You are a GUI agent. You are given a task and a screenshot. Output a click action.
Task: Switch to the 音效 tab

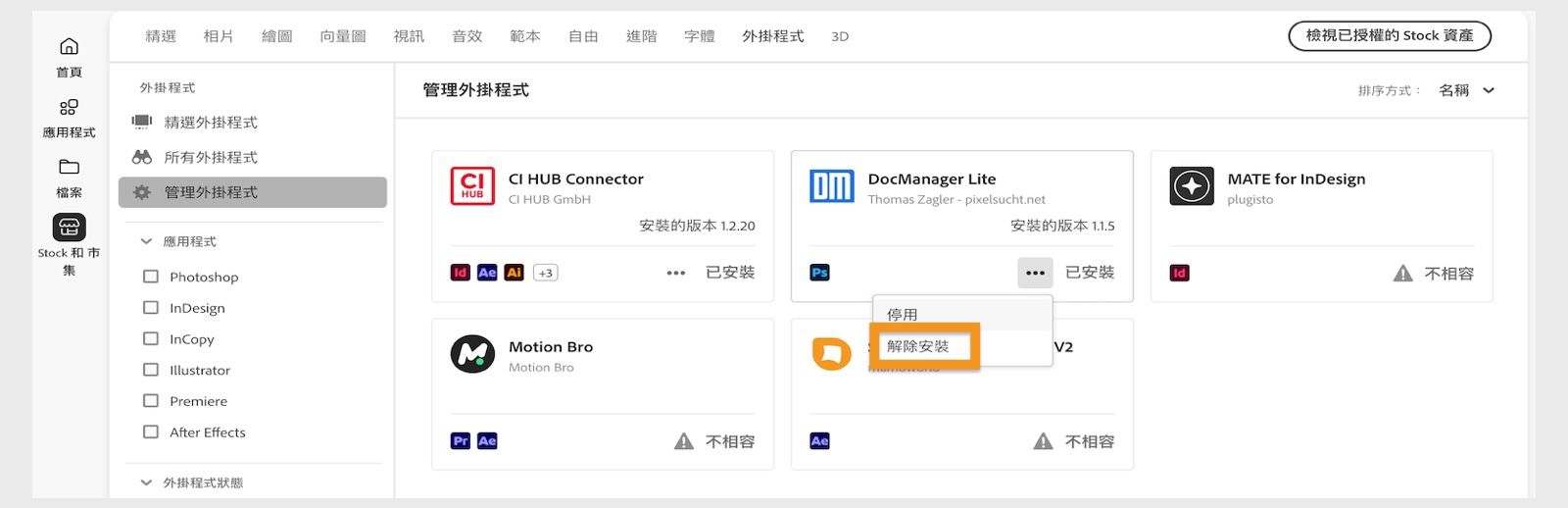click(x=467, y=36)
